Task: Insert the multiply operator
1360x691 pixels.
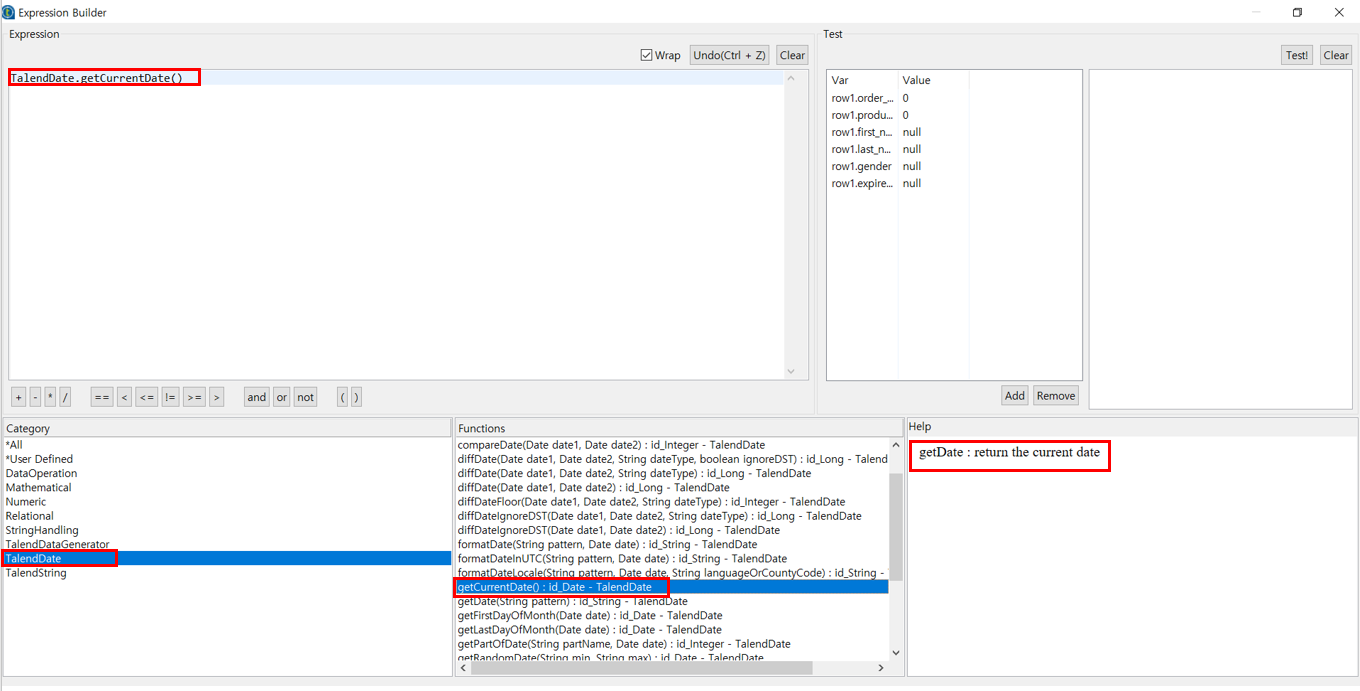Action: coord(50,397)
